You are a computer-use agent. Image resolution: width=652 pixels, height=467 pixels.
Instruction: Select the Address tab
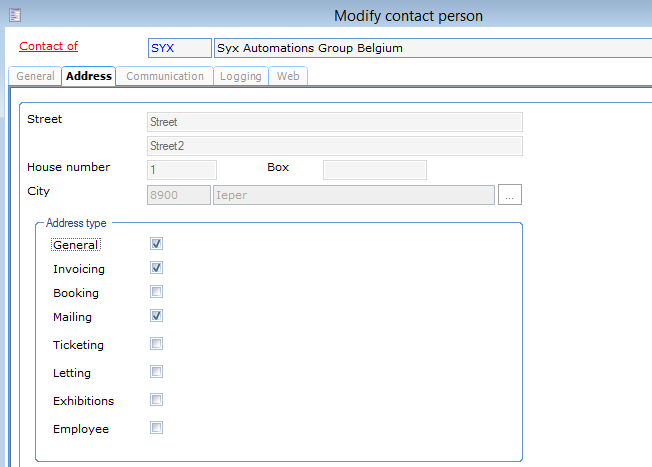pos(89,76)
